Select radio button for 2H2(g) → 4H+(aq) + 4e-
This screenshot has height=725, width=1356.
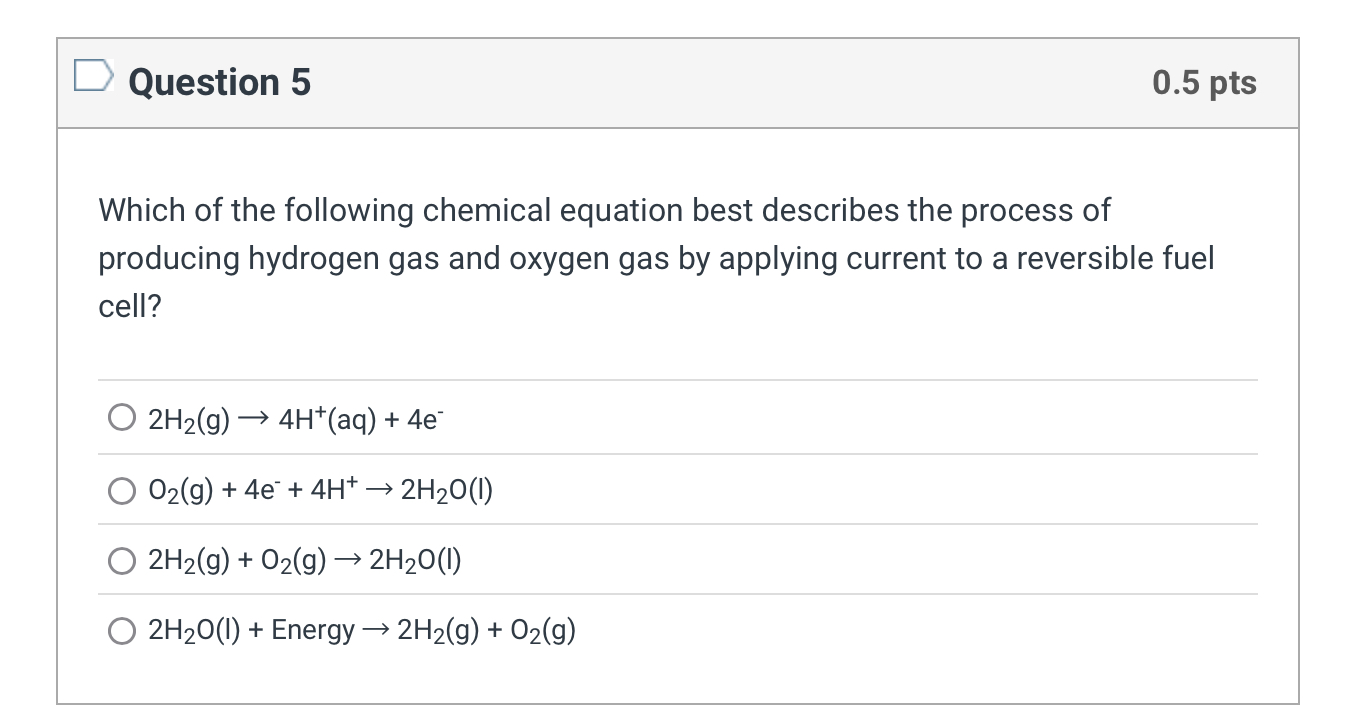click(121, 417)
